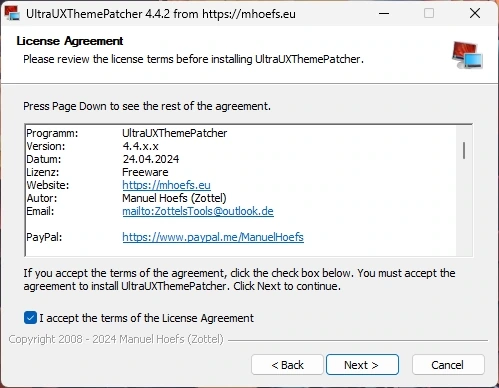Click the 'Autor:' label
499x388 pixels.
[x=42, y=198]
